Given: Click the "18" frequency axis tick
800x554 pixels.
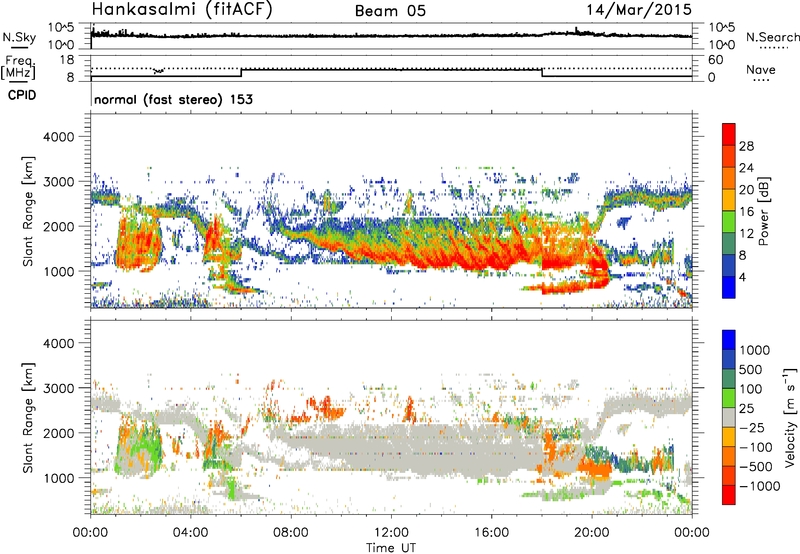Looking at the screenshot, I should (67, 60).
